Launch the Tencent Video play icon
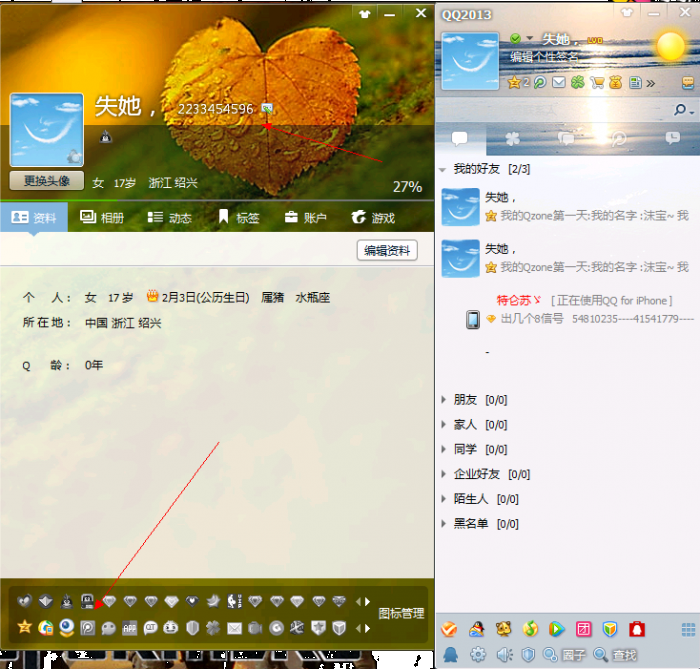The image size is (700, 669). click(556, 629)
